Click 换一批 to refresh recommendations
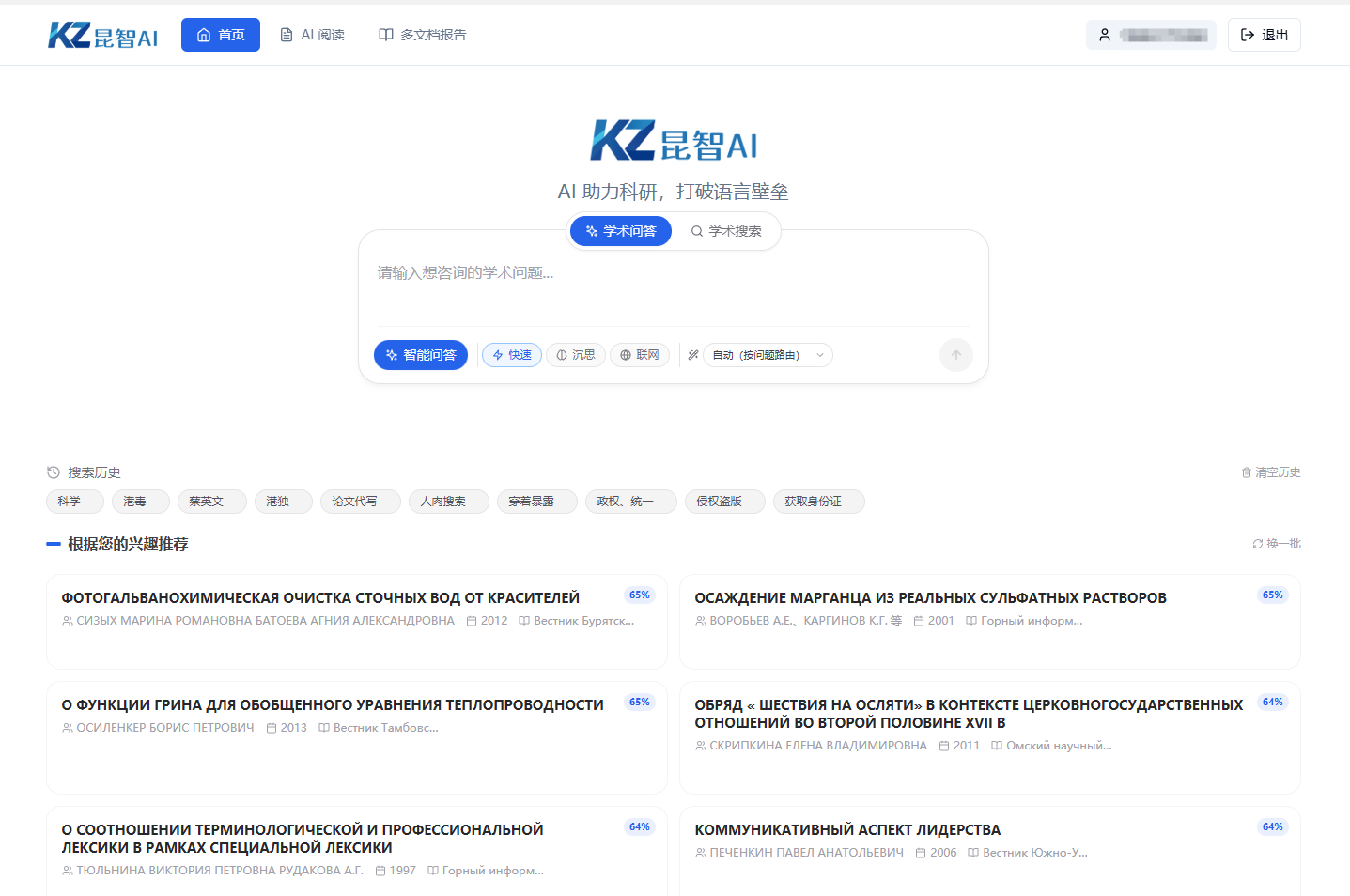Screen dimensions: 1350x896 click(1277, 544)
